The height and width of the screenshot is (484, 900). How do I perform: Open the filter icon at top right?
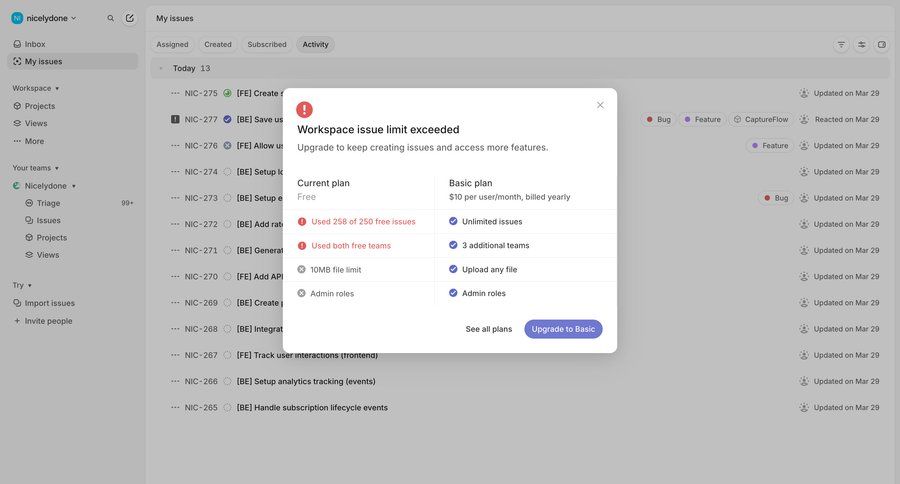coord(841,44)
